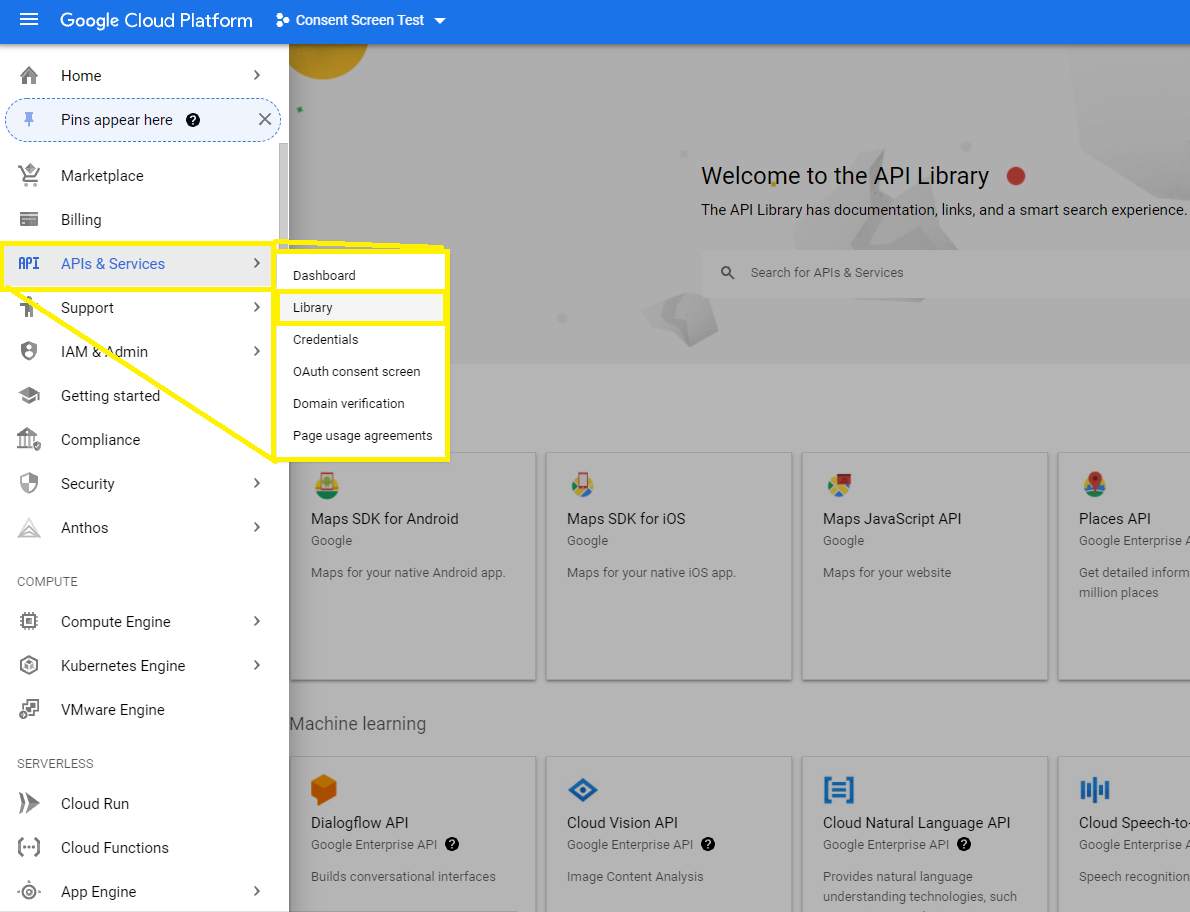Click the Maps JavaScript API icon

pyautogui.click(x=839, y=485)
